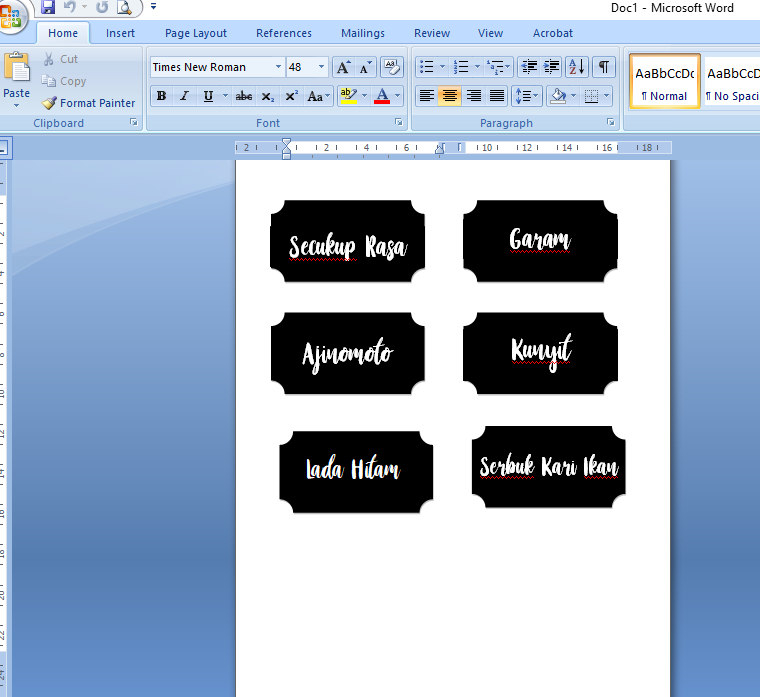Expand the Paste options arrow
The height and width of the screenshot is (697, 760).
[x=16, y=105]
